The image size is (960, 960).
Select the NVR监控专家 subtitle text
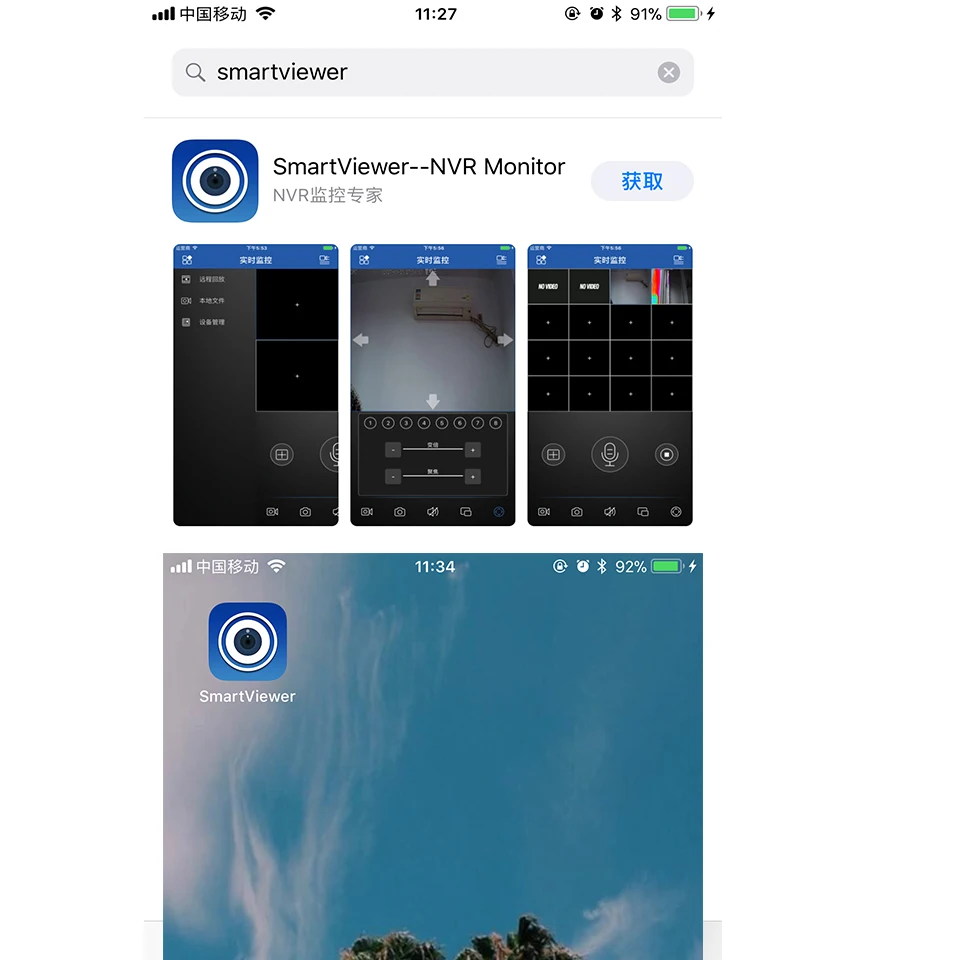[328, 195]
